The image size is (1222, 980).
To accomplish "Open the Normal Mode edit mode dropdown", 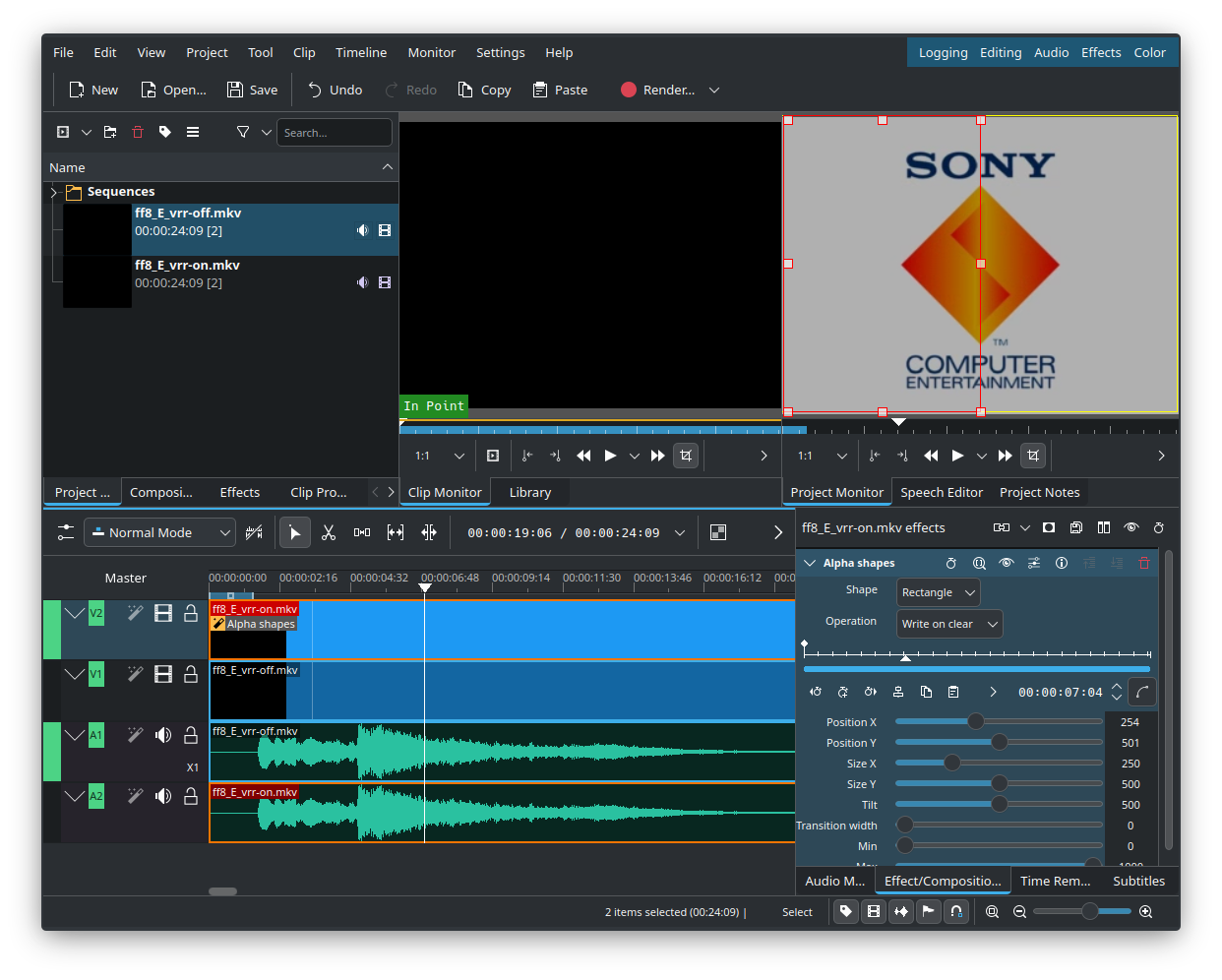I will (159, 532).
